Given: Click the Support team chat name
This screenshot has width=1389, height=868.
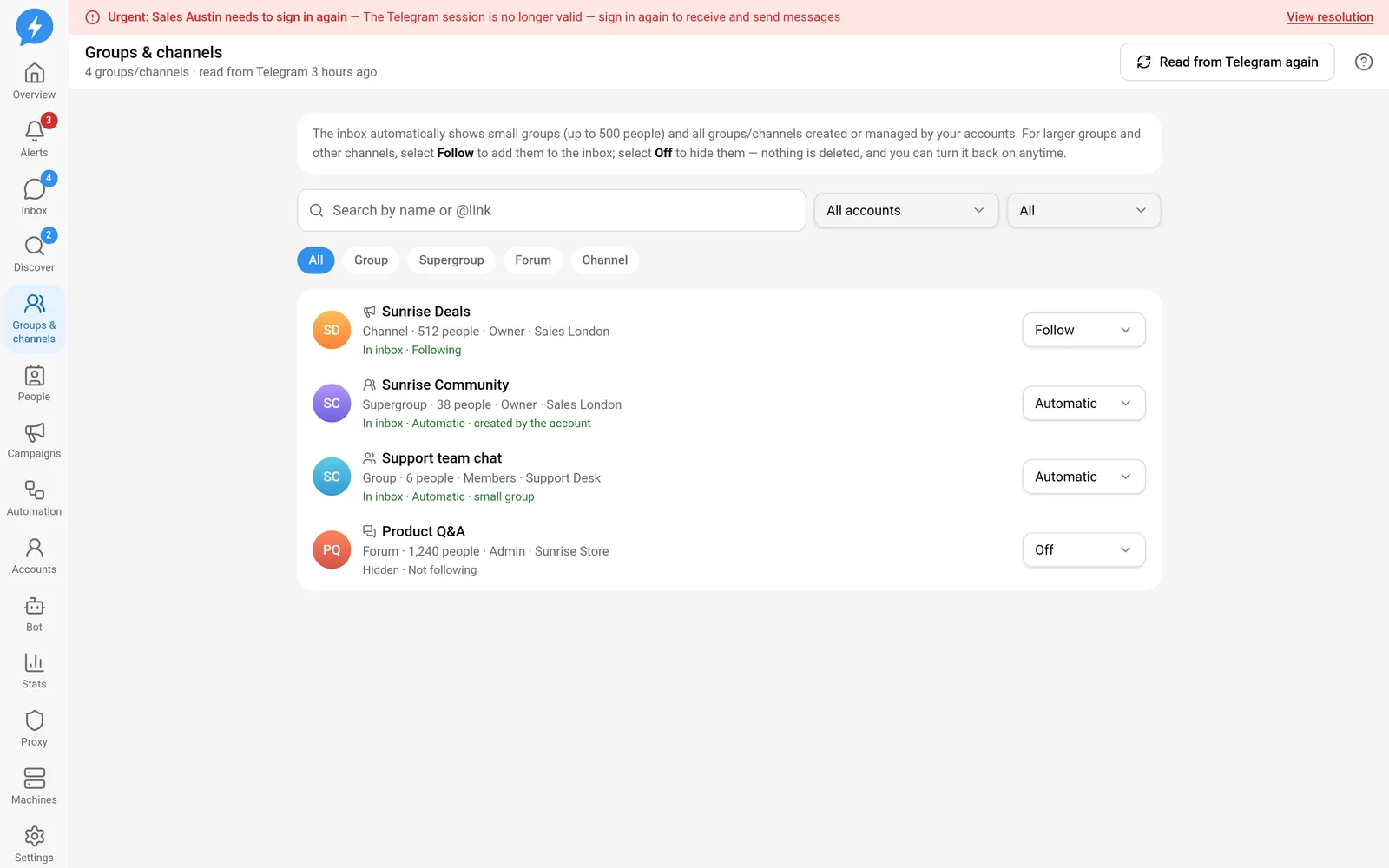Looking at the screenshot, I should 442,458.
